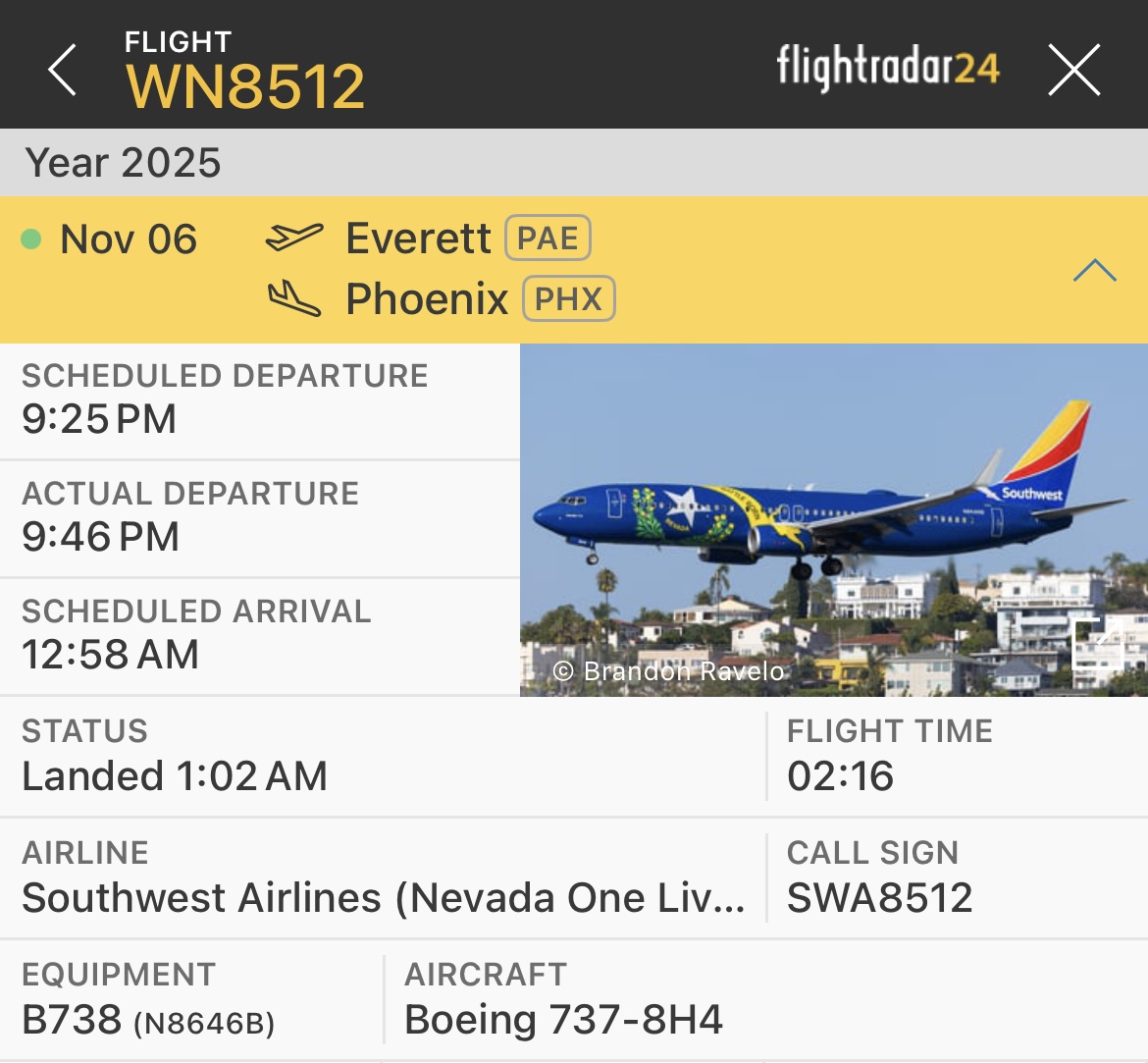Click the Brandon Ravelo photo credit
This screenshot has width=1148, height=1063.
tap(669, 671)
